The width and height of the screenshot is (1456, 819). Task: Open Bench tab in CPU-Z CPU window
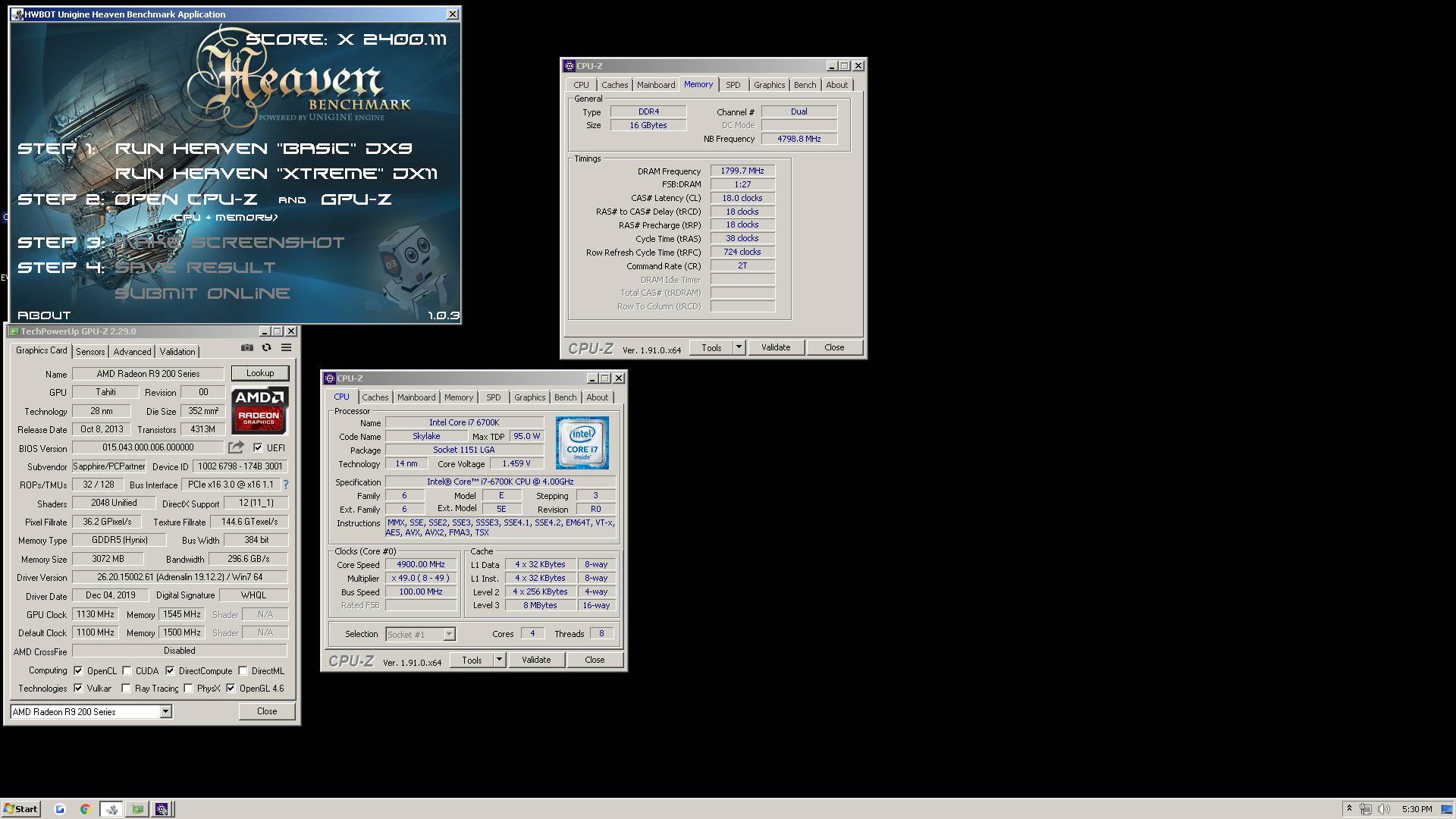point(565,397)
